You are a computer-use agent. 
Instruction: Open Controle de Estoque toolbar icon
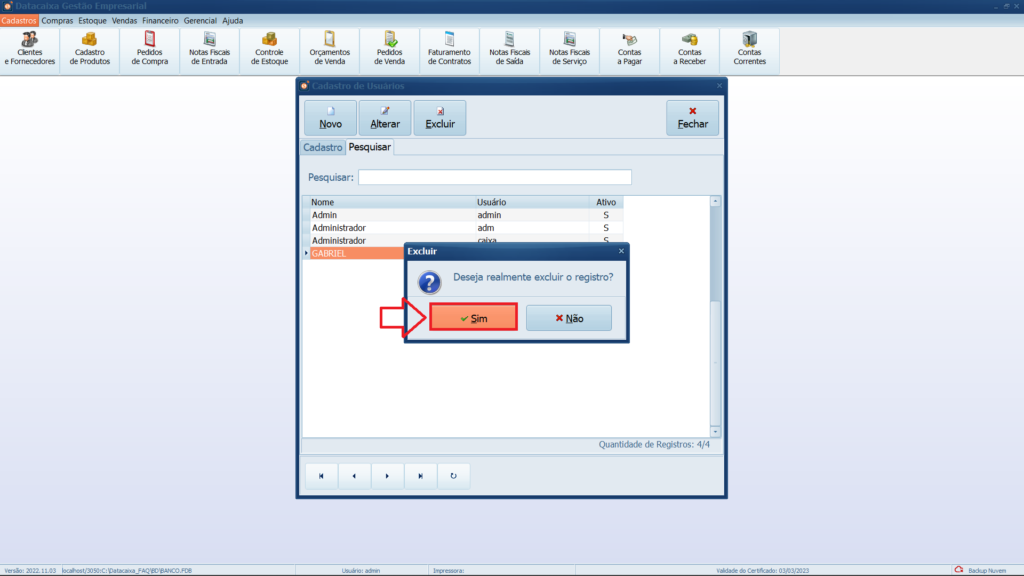pyautogui.click(x=270, y=50)
